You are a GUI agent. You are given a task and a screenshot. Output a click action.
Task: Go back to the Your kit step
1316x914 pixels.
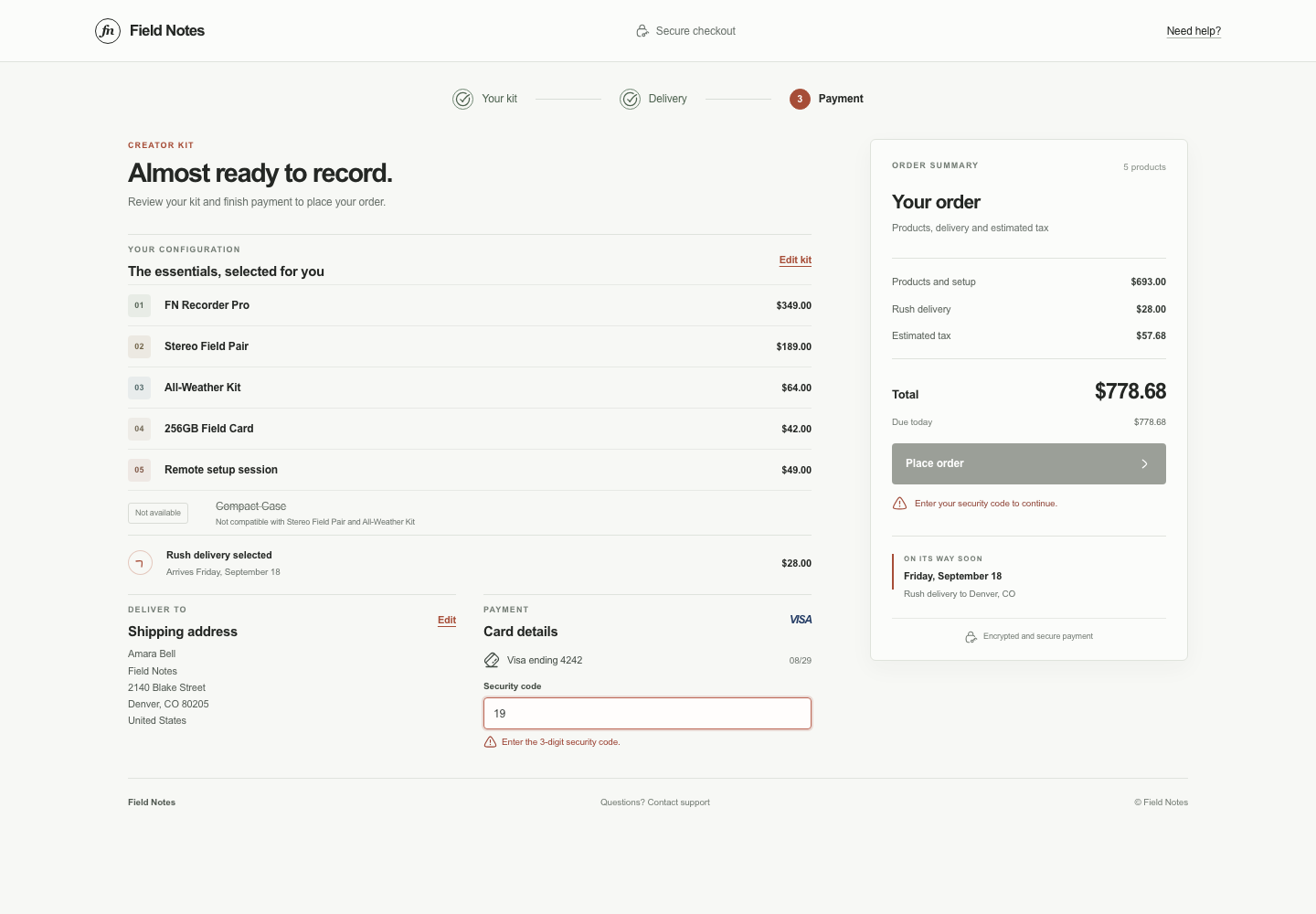point(499,99)
